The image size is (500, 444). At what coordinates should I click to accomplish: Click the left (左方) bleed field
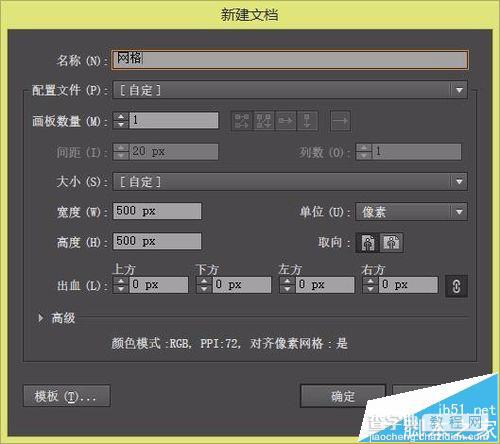[x=325, y=285]
